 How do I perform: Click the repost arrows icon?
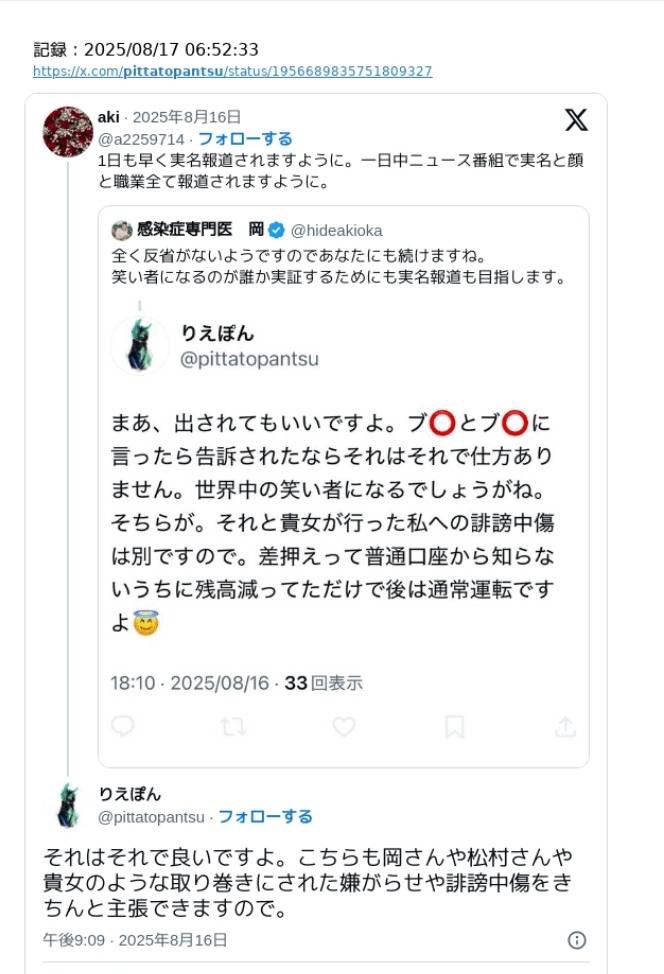tap(234, 726)
